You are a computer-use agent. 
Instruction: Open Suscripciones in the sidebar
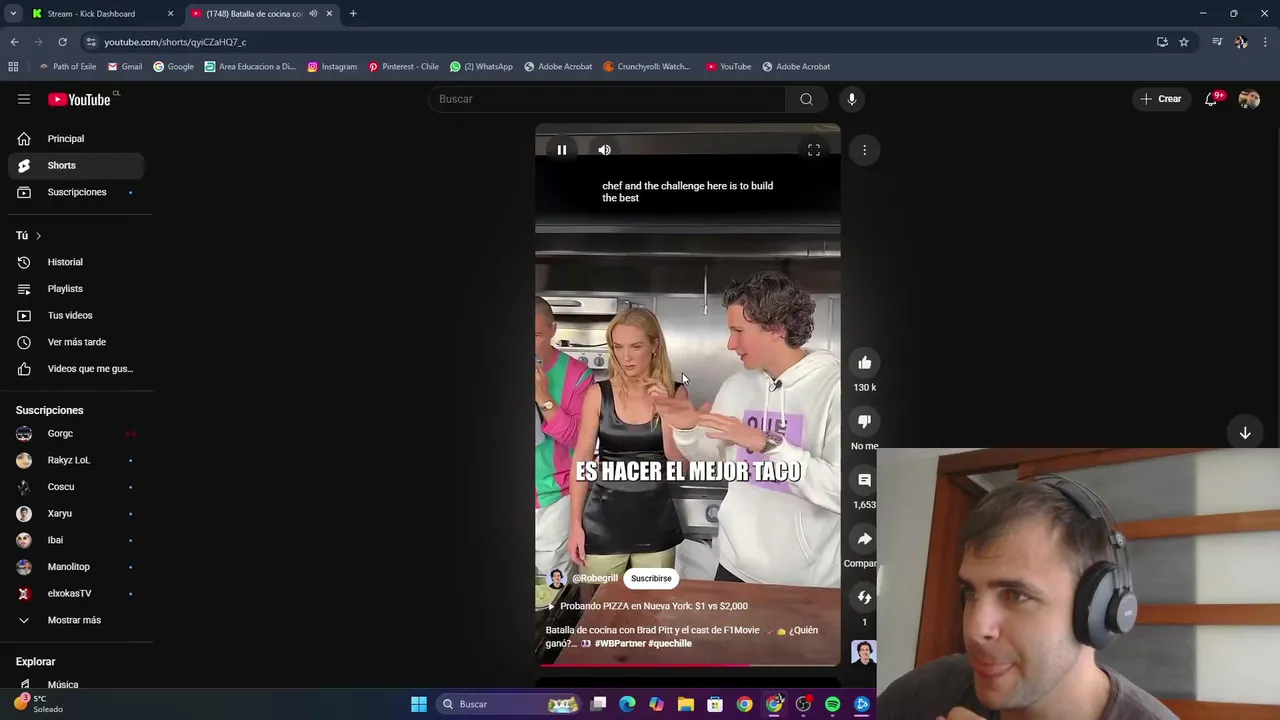pyautogui.click(x=75, y=192)
